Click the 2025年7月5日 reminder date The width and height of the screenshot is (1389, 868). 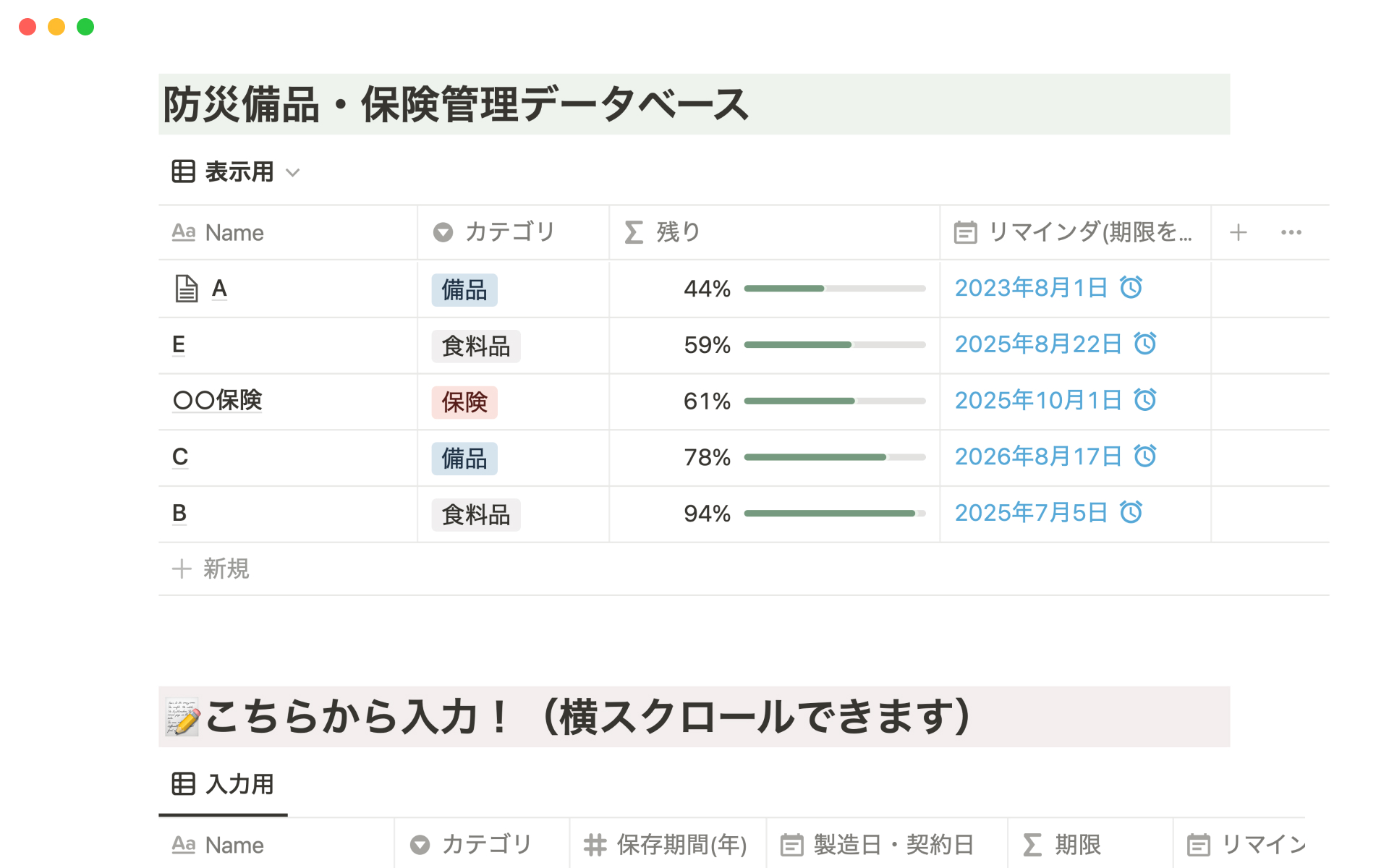pyautogui.click(x=1031, y=513)
